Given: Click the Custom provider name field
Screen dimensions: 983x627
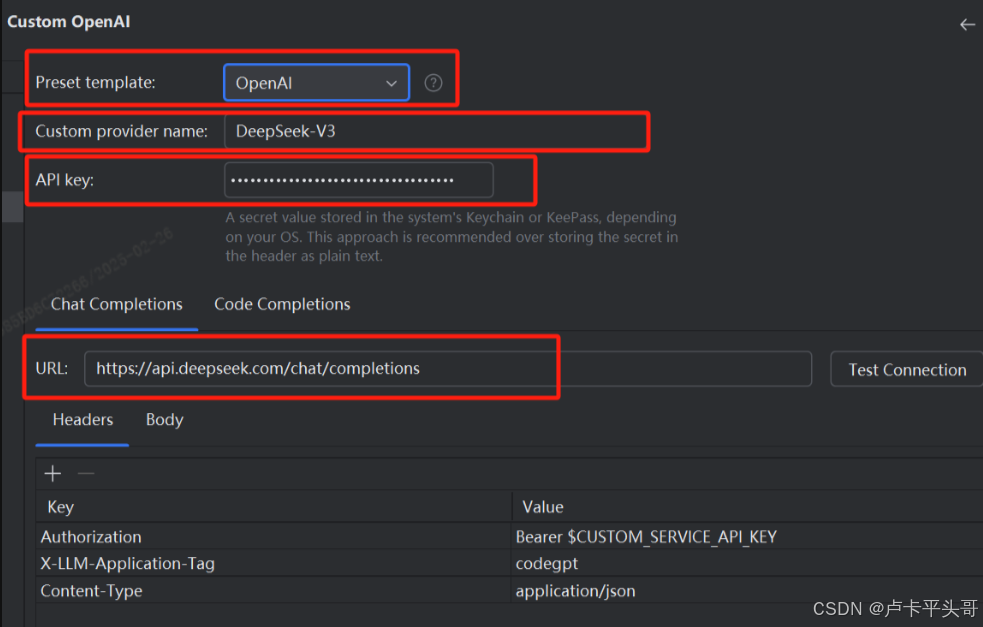Looking at the screenshot, I should 436,131.
